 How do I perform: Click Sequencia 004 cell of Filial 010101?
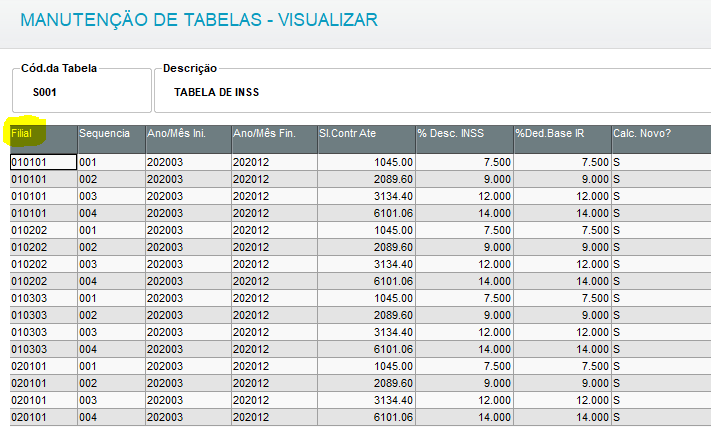pos(112,214)
